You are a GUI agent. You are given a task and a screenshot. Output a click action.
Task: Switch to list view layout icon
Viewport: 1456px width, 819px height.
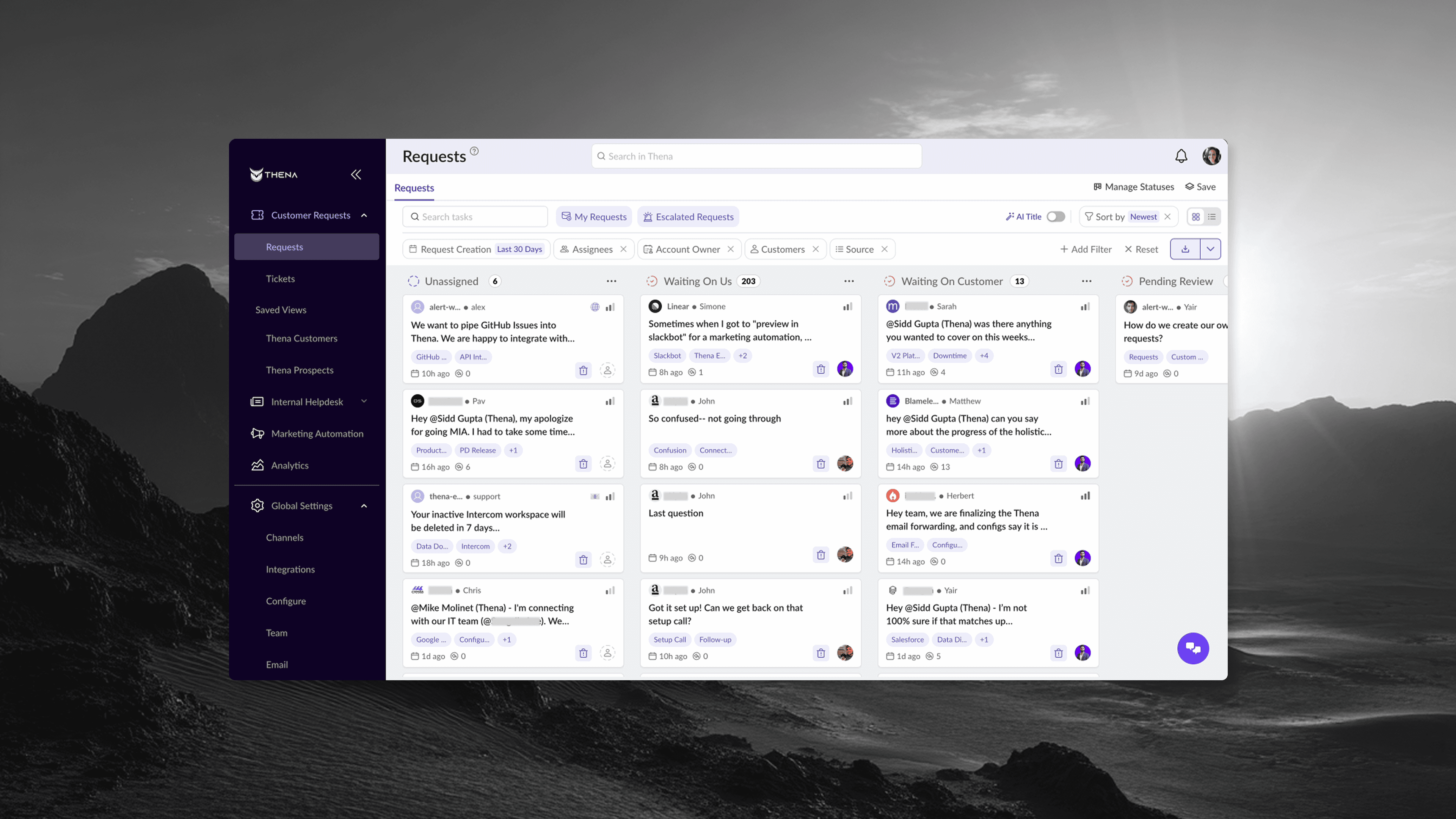[1212, 217]
